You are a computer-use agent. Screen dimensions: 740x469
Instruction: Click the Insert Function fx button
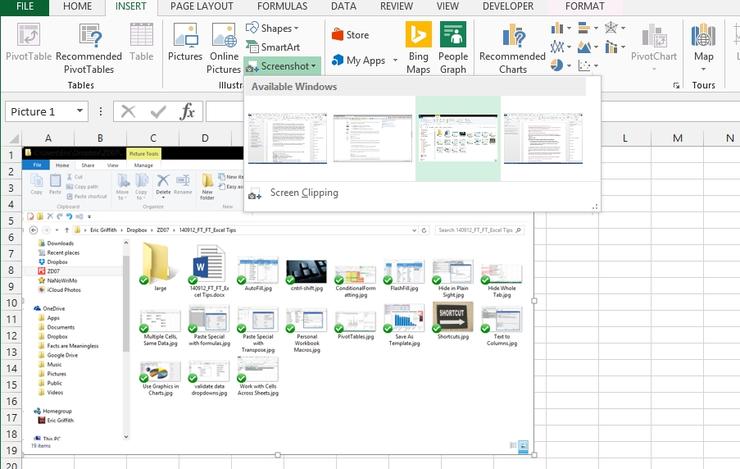coord(187,111)
